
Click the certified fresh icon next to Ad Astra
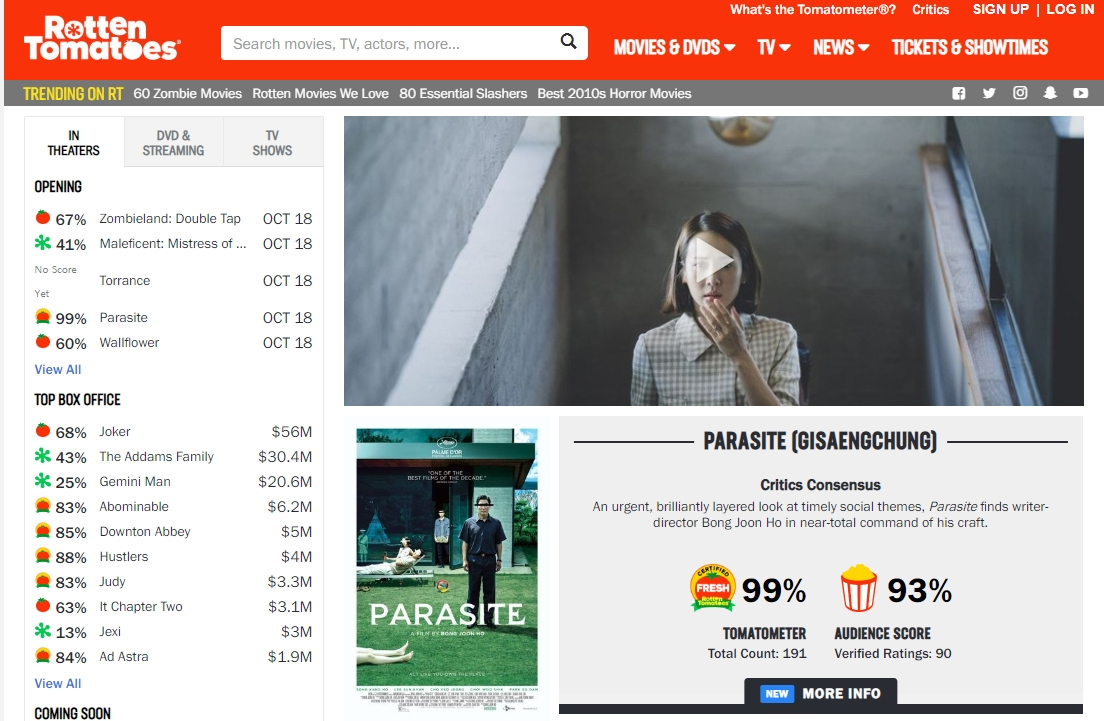43,656
